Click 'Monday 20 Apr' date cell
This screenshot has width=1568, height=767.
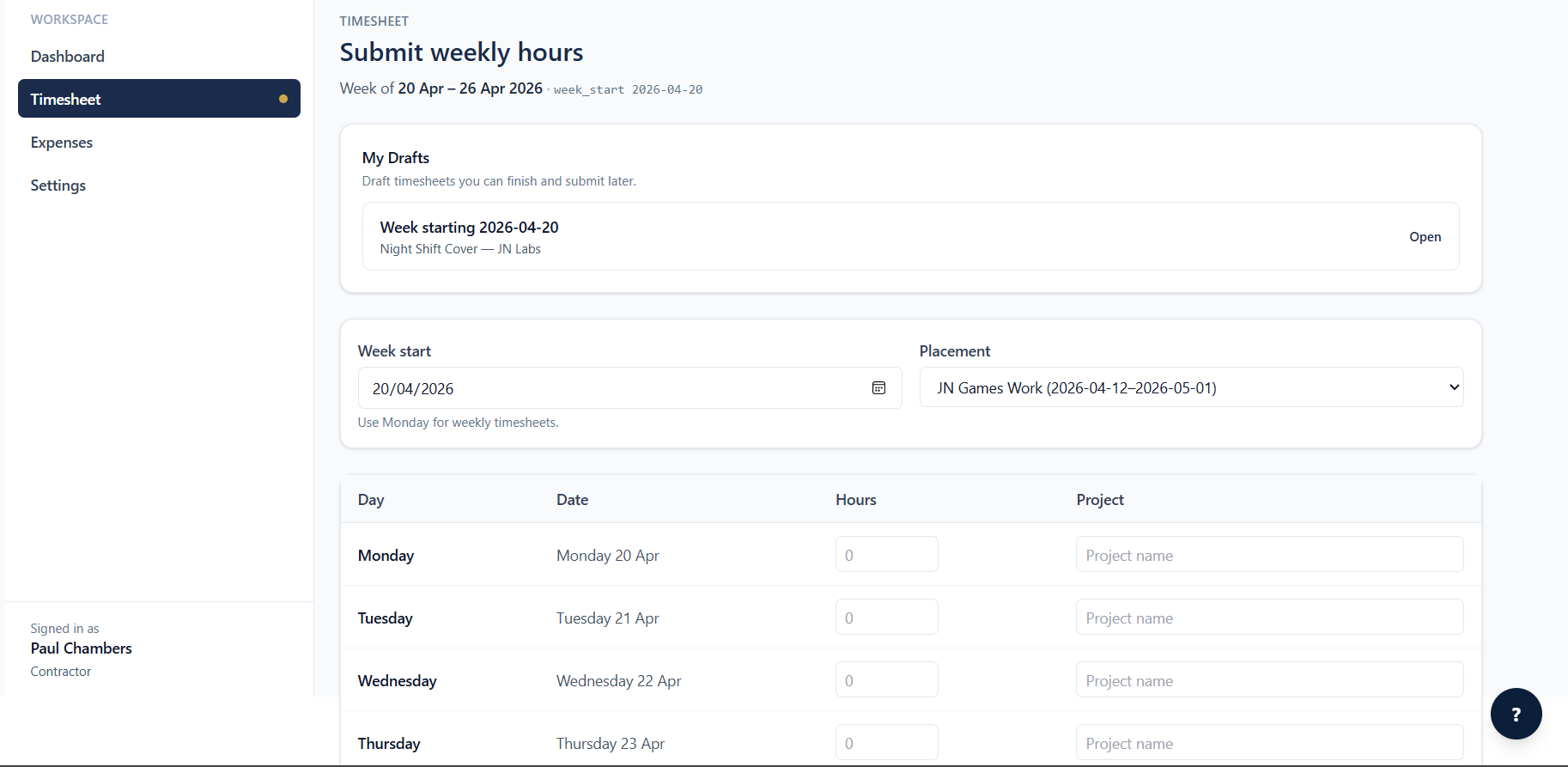[x=608, y=556]
